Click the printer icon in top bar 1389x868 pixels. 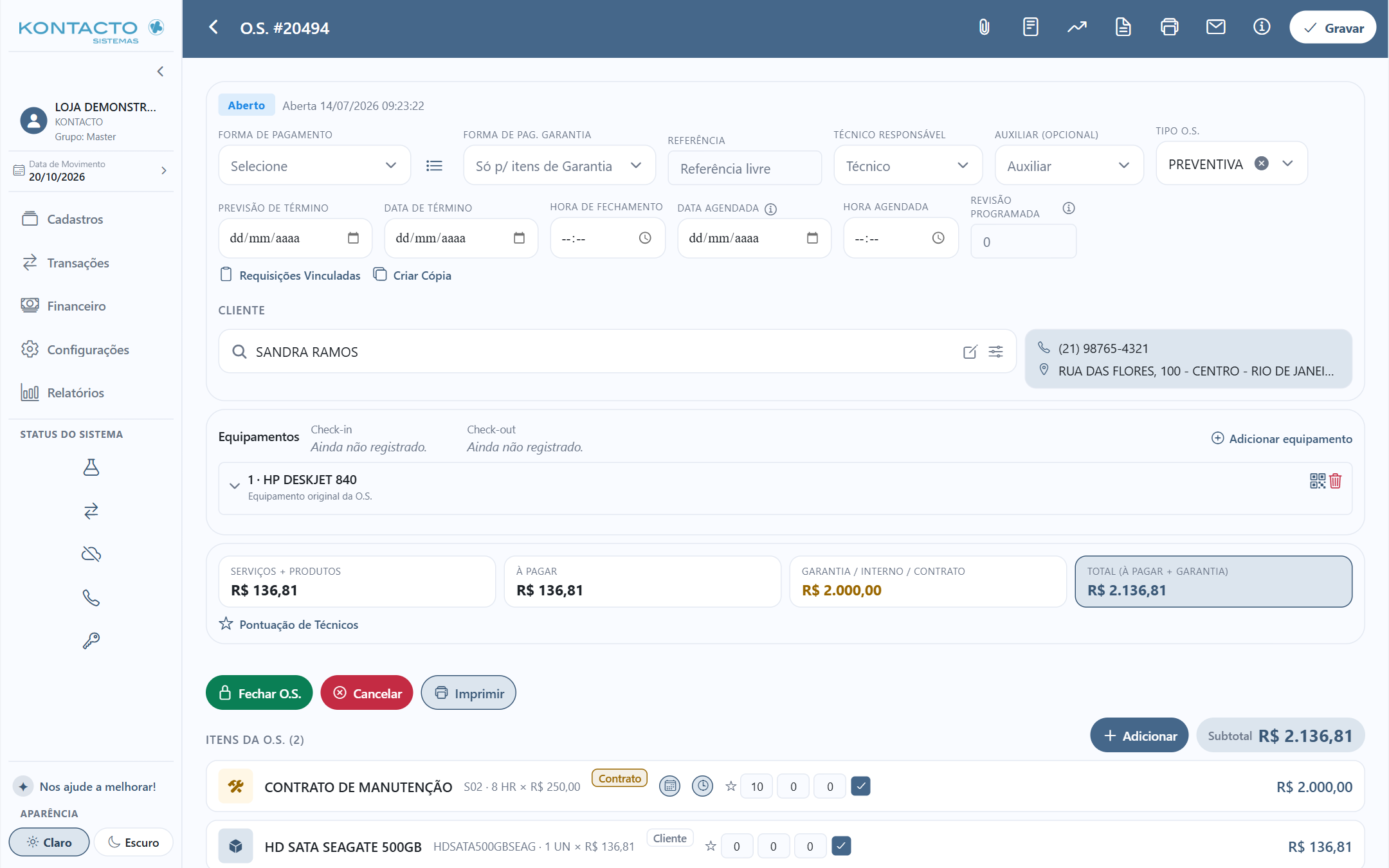[x=1169, y=27]
